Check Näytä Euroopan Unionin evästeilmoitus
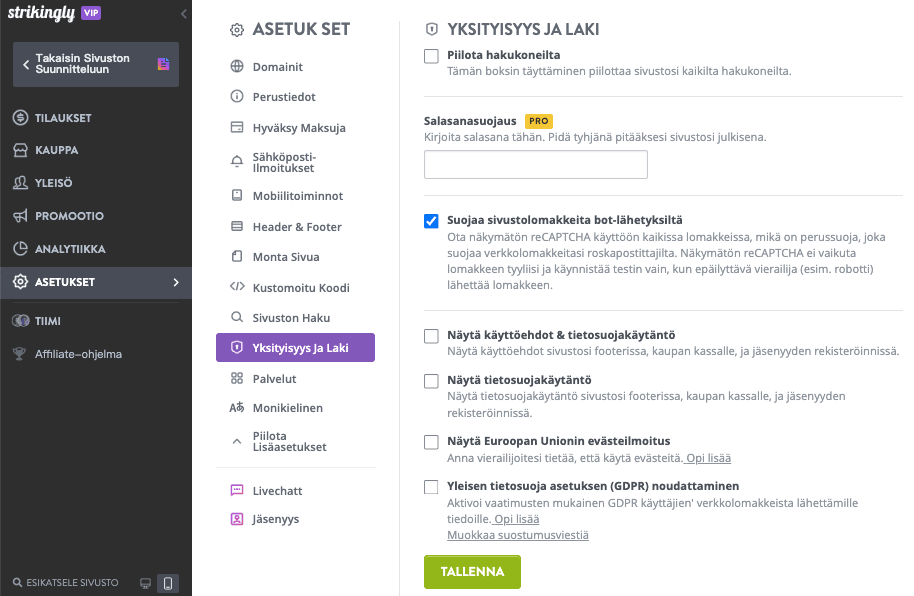 coord(432,442)
